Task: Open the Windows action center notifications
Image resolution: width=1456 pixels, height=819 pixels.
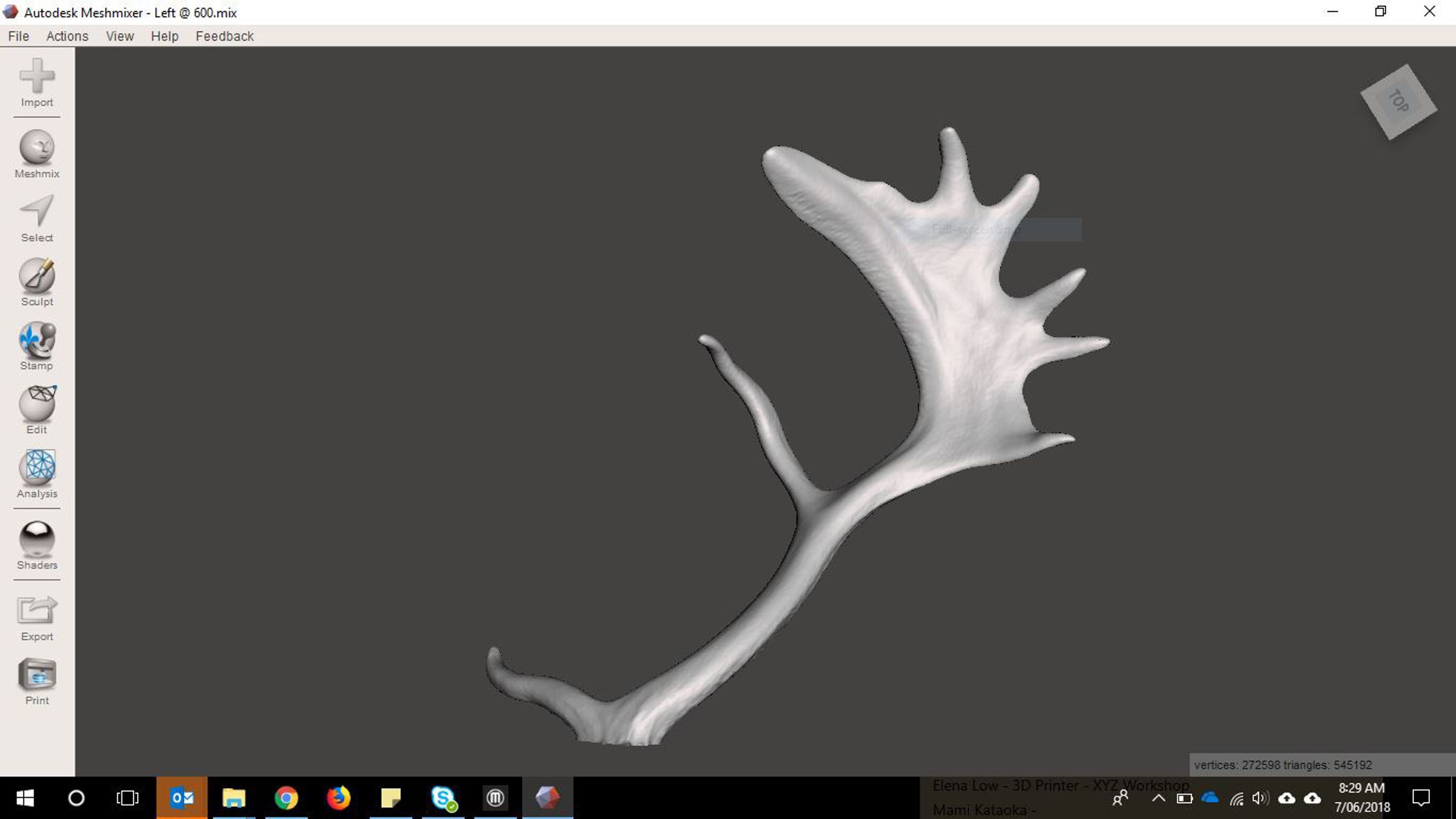Action: point(1421,798)
